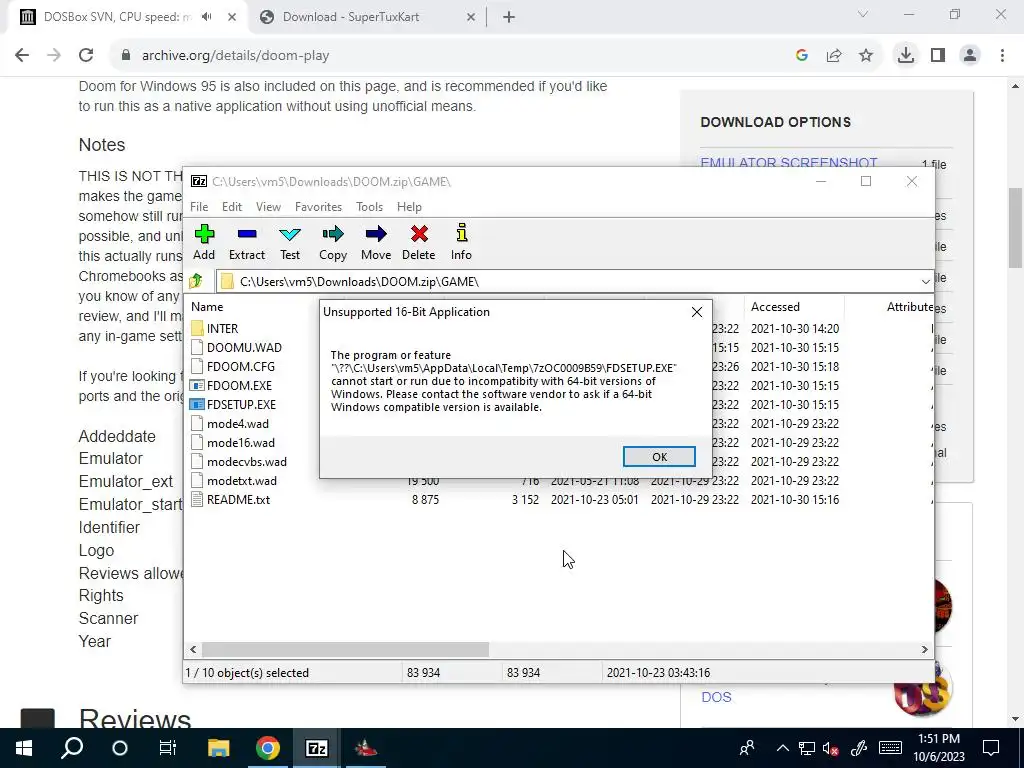Click the Info toolbar icon
Viewport: 1024px width, 768px height.
coord(461,242)
